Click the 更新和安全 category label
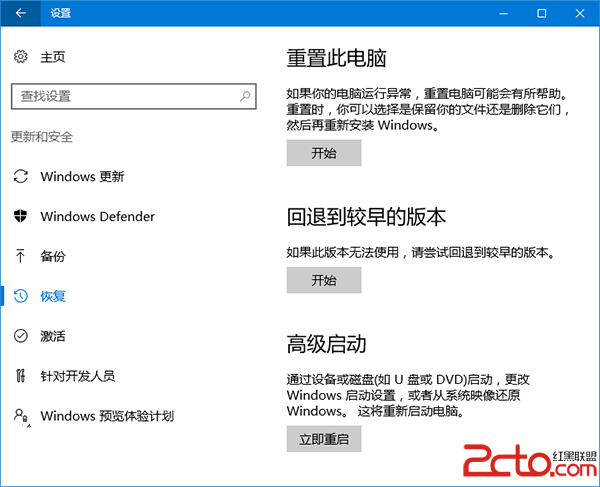The image size is (600, 487). [42, 137]
